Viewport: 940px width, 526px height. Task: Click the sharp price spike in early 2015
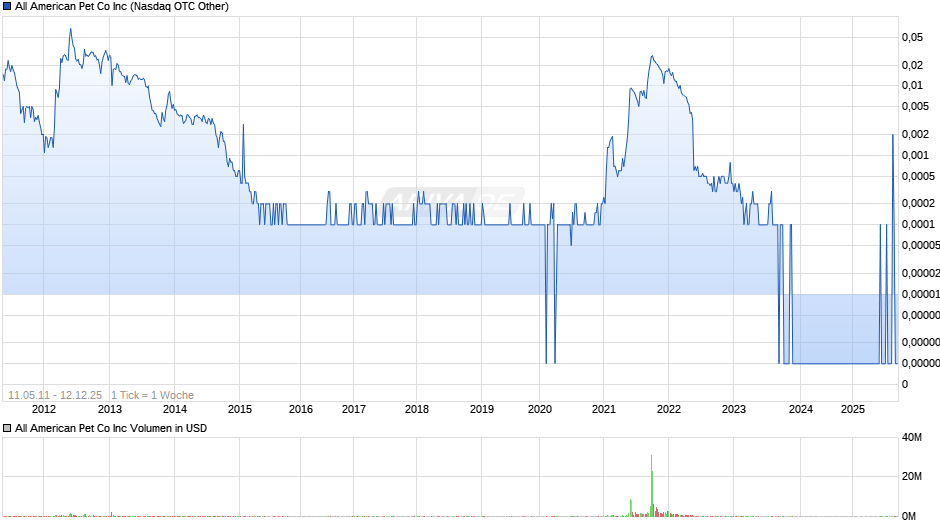tap(243, 125)
